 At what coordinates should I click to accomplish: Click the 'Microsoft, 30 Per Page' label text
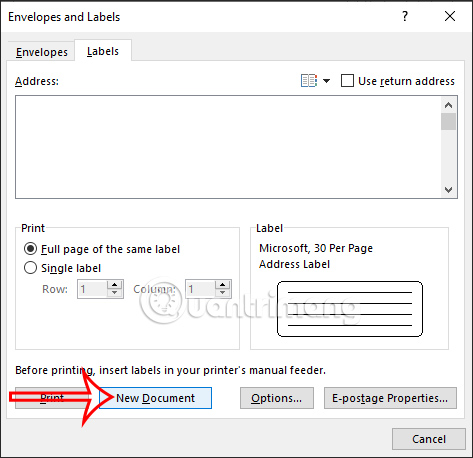tap(316, 248)
